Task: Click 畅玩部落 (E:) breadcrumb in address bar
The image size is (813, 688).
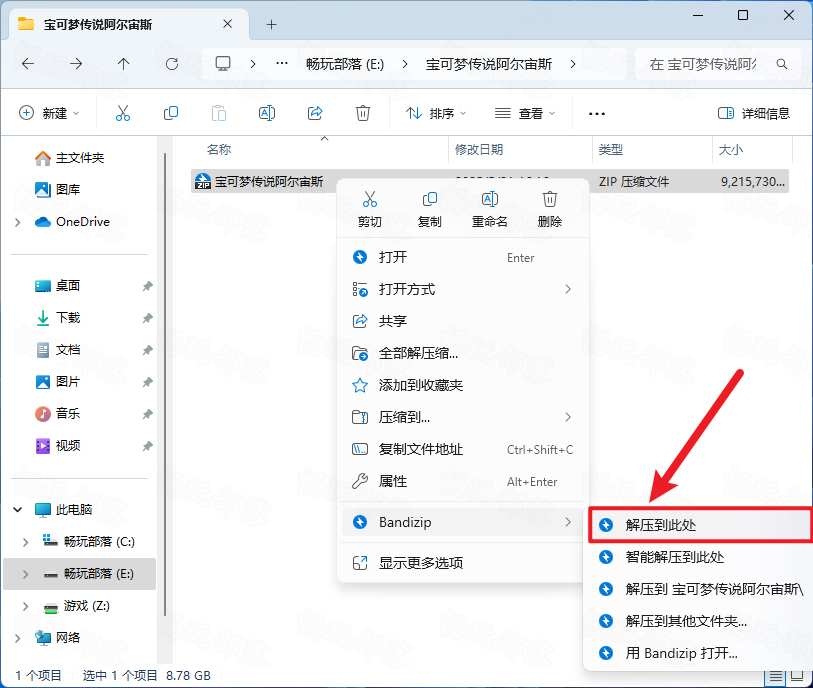Action: point(345,64)
